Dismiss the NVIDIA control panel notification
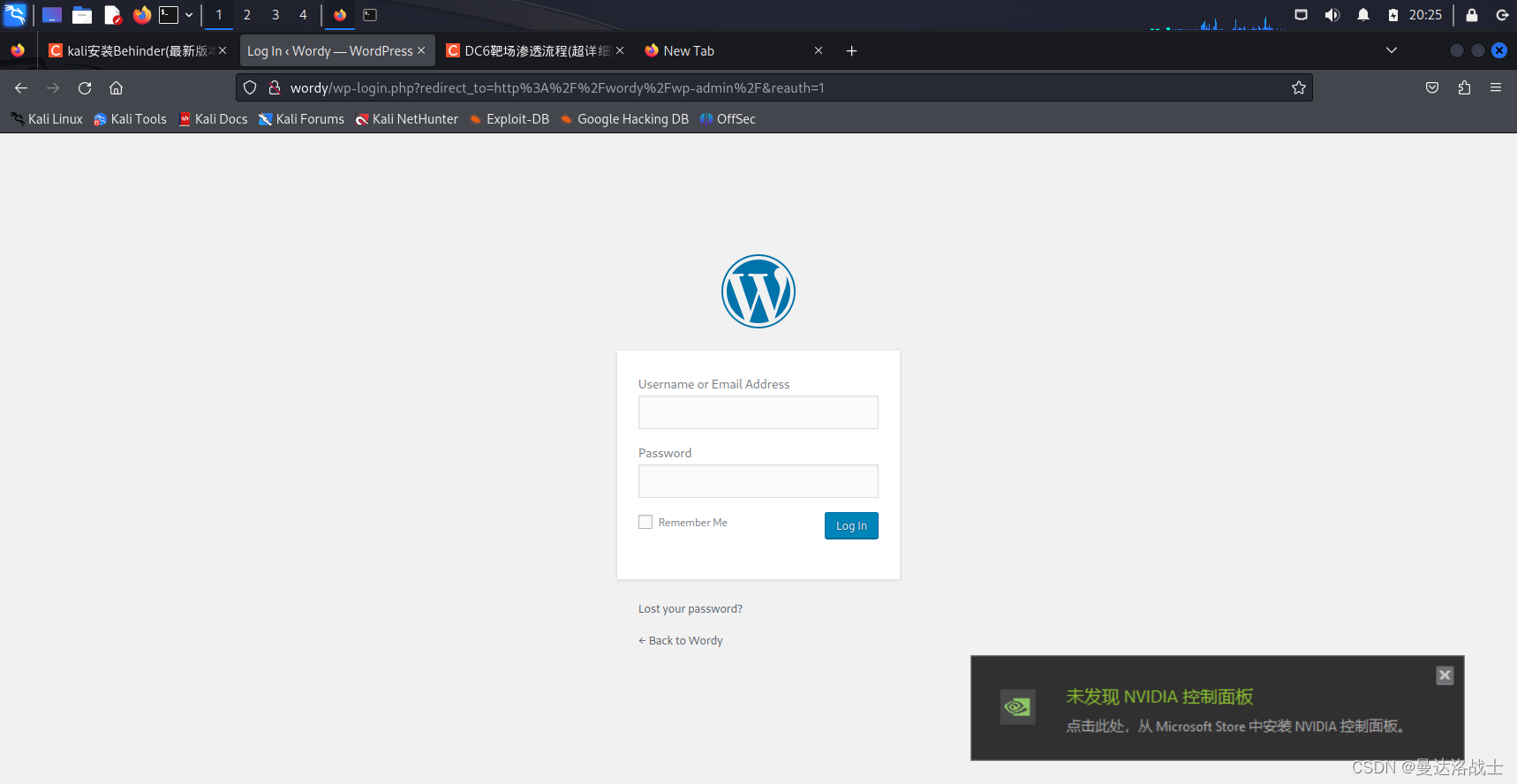1517x784 pixels. [x=1445, y=675]
